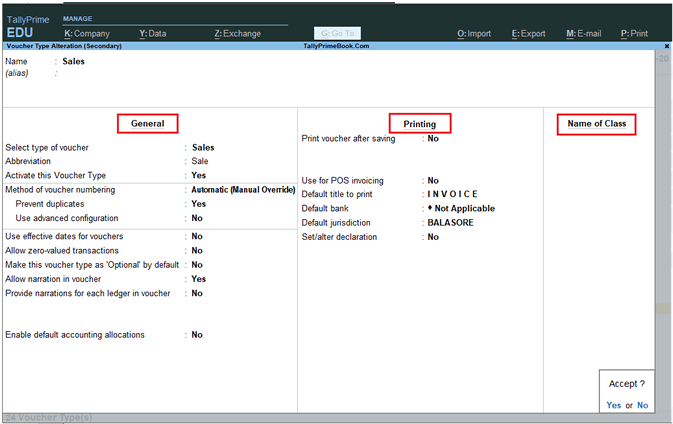The height and width of the screenshot is (424, 673).
Task: Click the General section heading
Action: pyautogui.click(x=148, y=124)
